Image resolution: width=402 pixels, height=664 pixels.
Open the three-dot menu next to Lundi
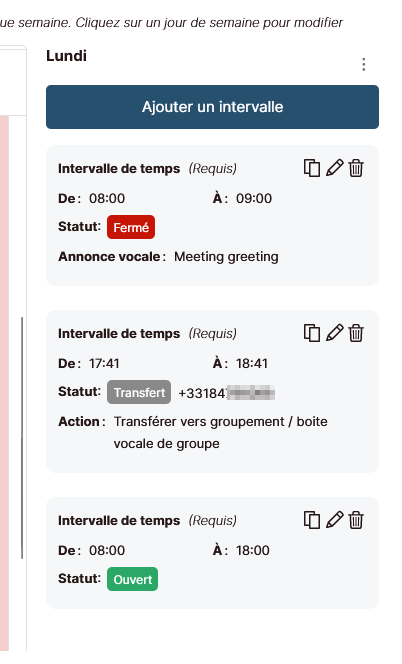click(363, 64)
